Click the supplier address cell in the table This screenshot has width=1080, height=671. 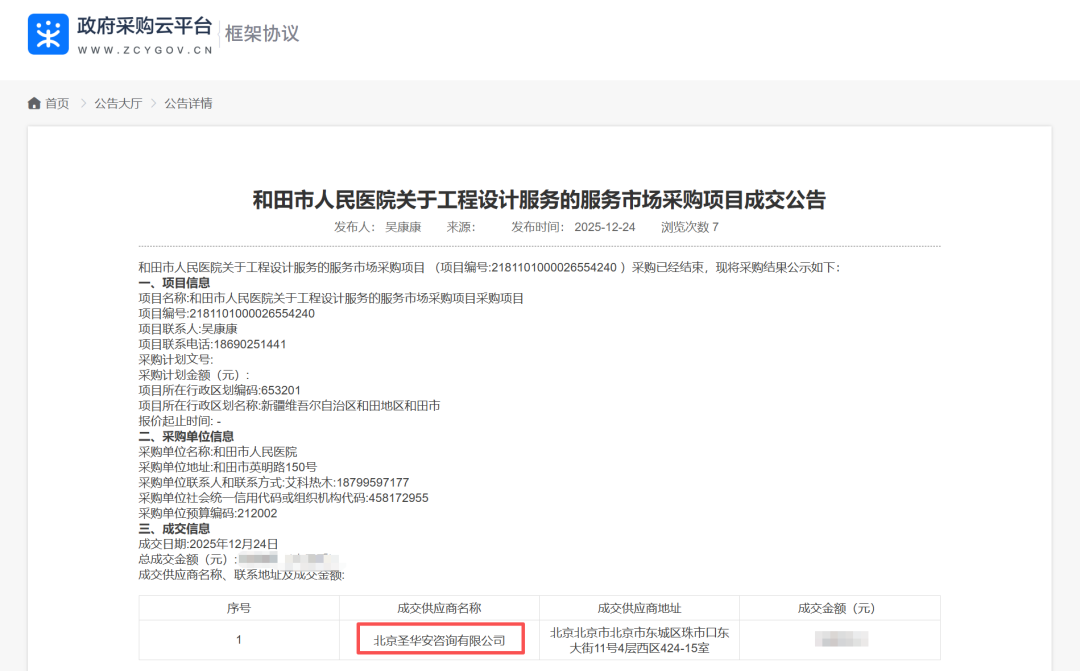[639, 640]
